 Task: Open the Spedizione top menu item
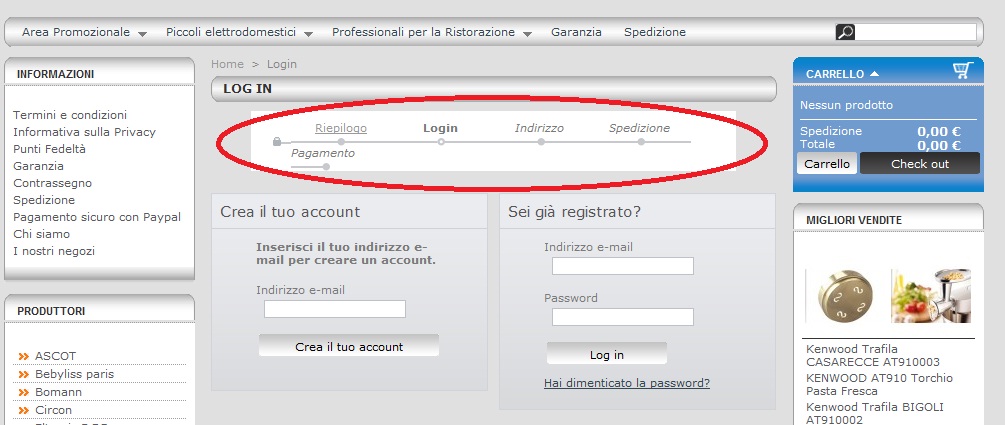point(654,32)
